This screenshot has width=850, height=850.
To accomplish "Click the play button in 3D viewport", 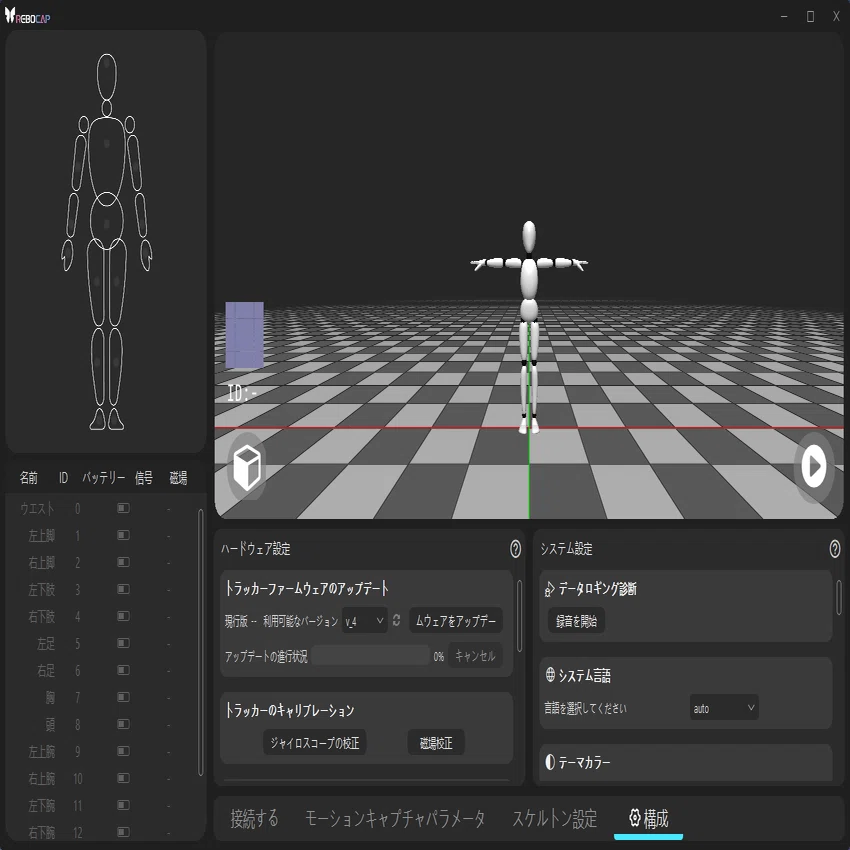I will pyautogui.click(x=814, y=466).
